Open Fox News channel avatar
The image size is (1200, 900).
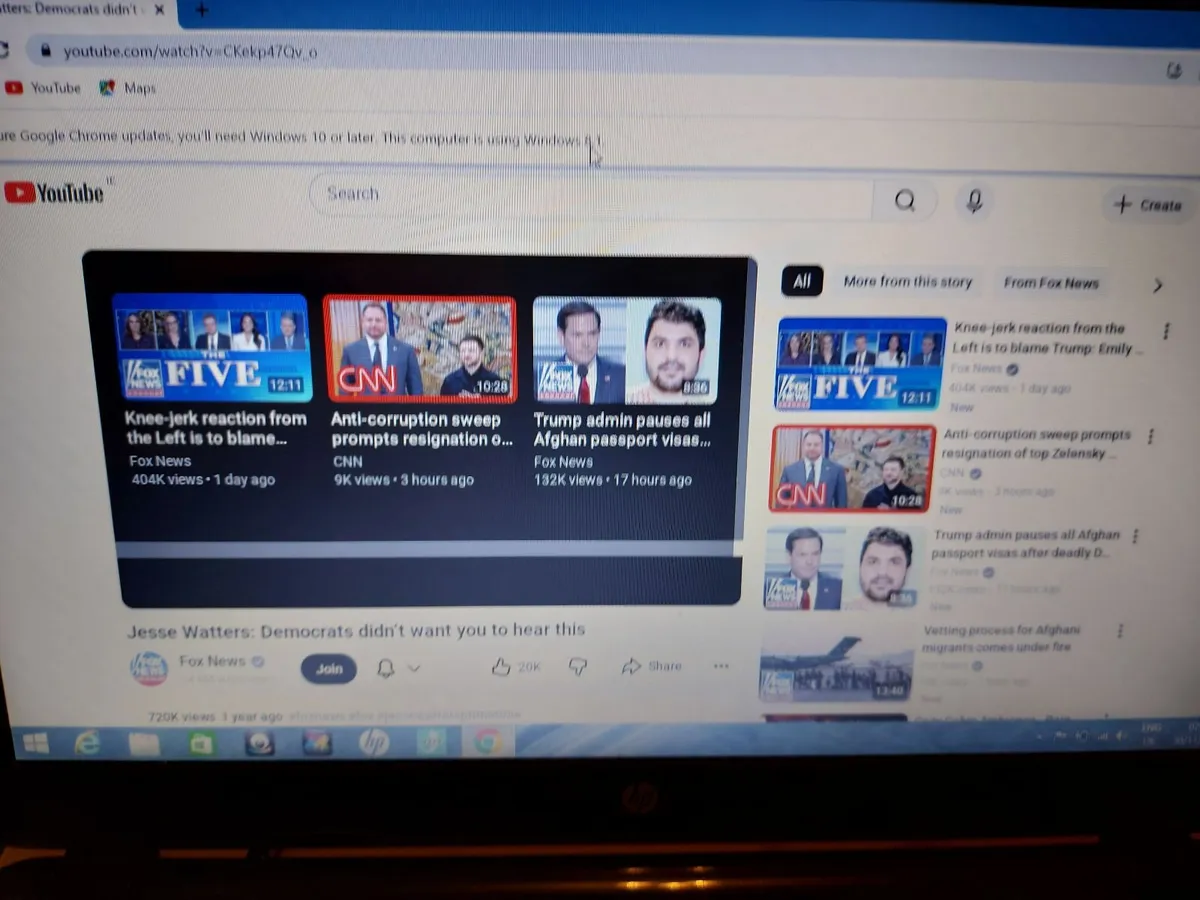tap(150, 668)
